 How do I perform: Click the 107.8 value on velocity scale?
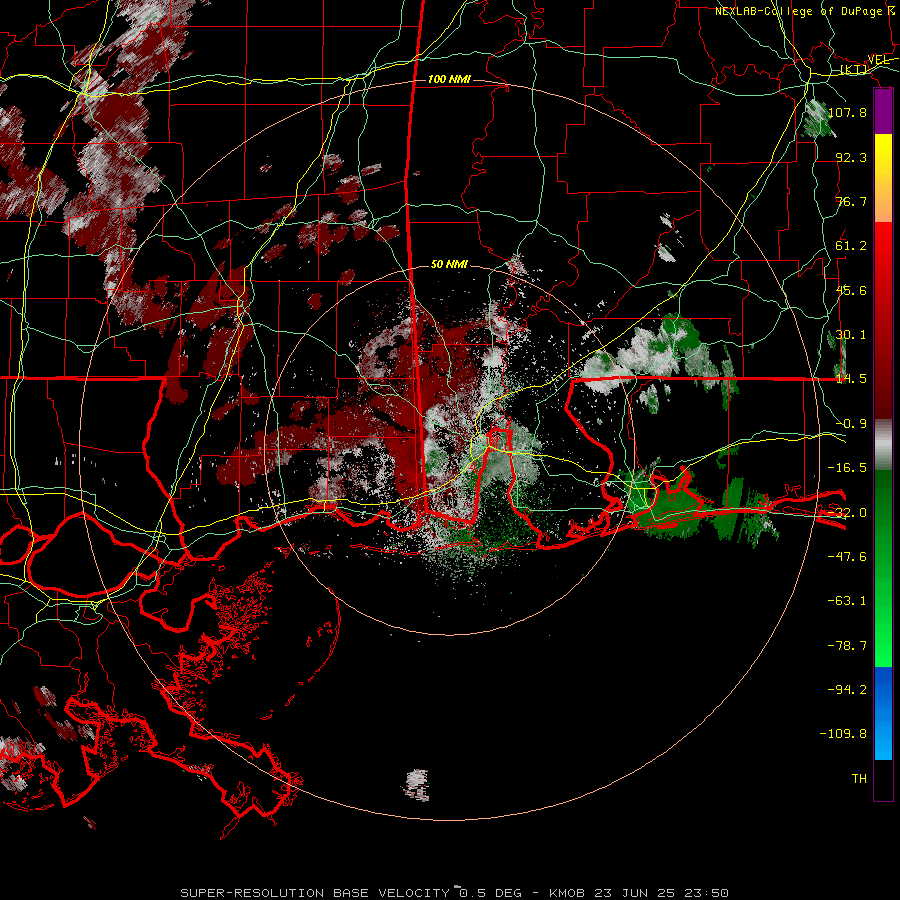click(x=847, y=112)
